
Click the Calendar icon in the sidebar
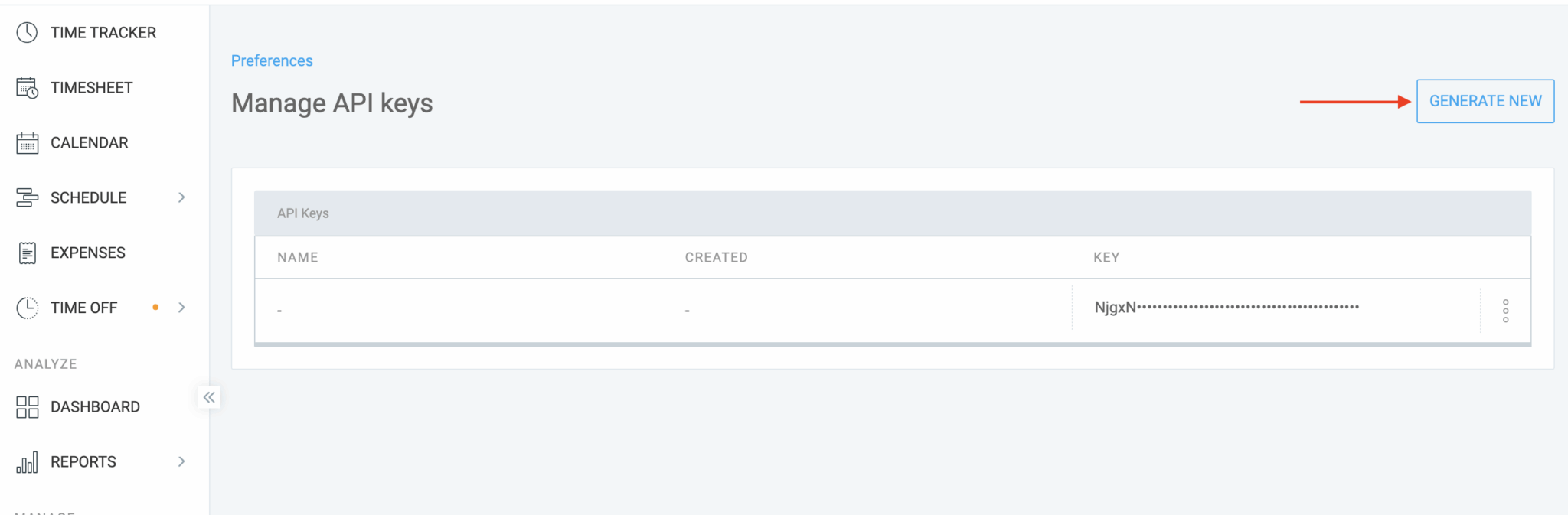pos(27,142)
